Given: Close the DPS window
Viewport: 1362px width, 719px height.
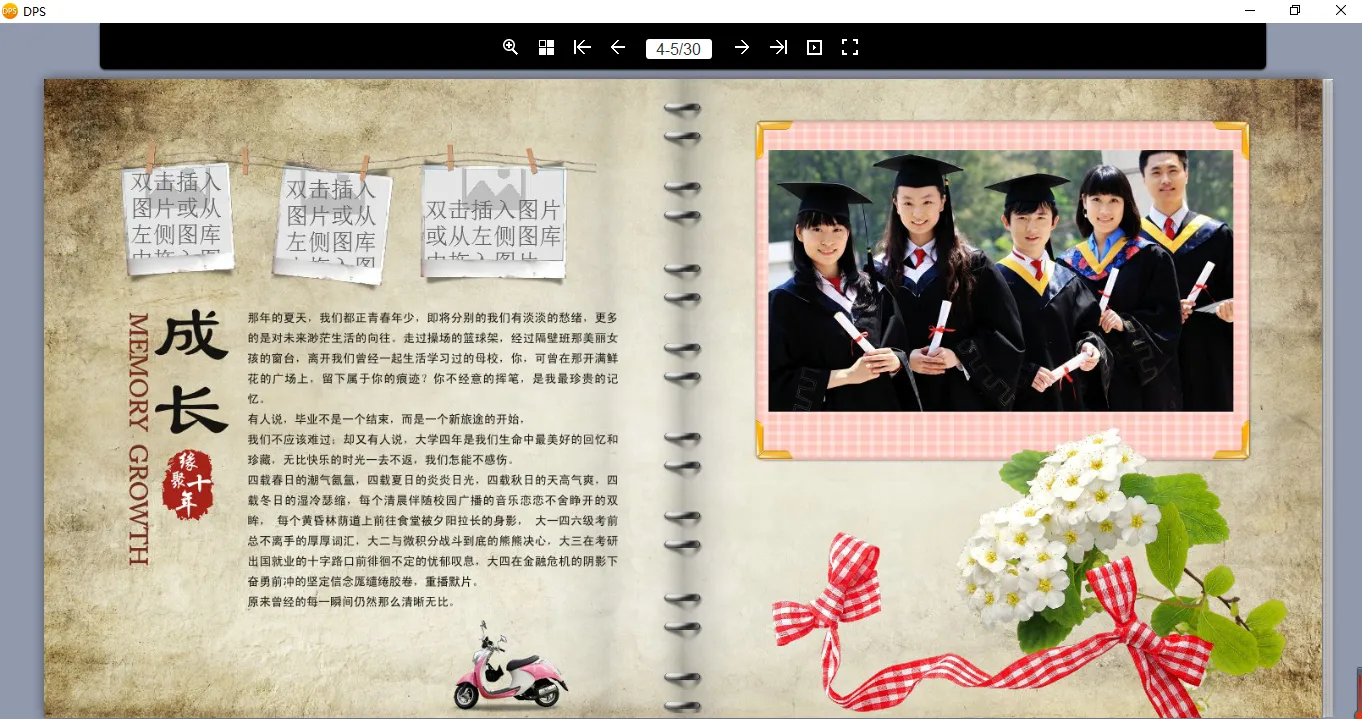Looking at the screenshot, I should click(1340, 11).
